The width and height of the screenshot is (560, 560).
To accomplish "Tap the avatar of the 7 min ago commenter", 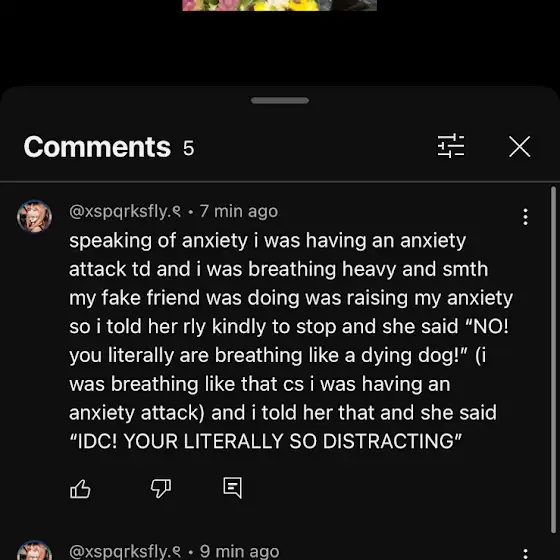I will (x=34, y=216).
